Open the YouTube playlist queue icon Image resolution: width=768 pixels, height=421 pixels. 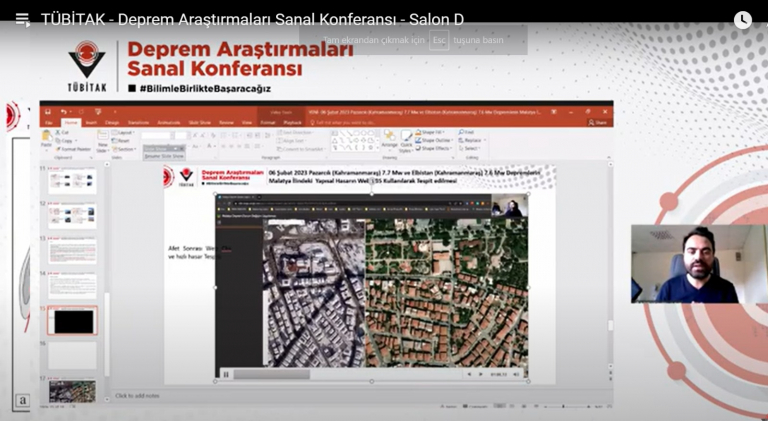click(x=22, y=19)
